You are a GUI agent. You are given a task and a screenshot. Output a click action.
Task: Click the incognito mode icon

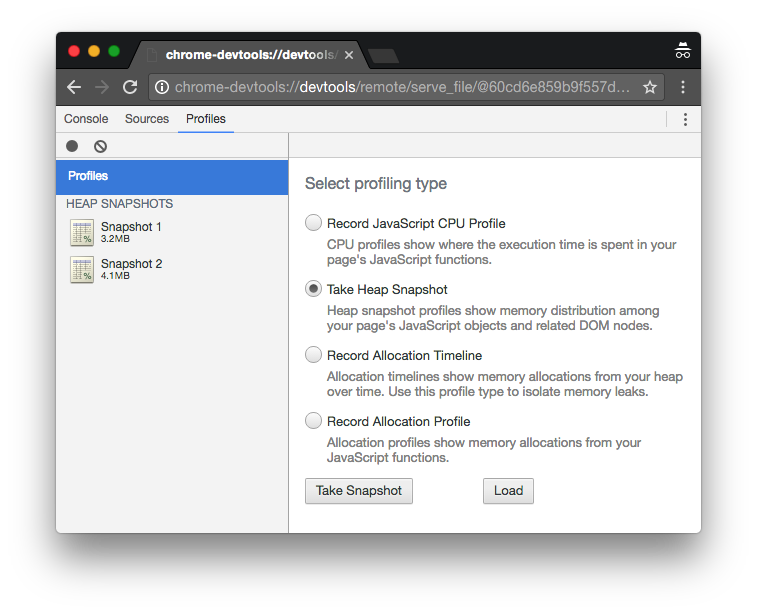pos(683,51)
